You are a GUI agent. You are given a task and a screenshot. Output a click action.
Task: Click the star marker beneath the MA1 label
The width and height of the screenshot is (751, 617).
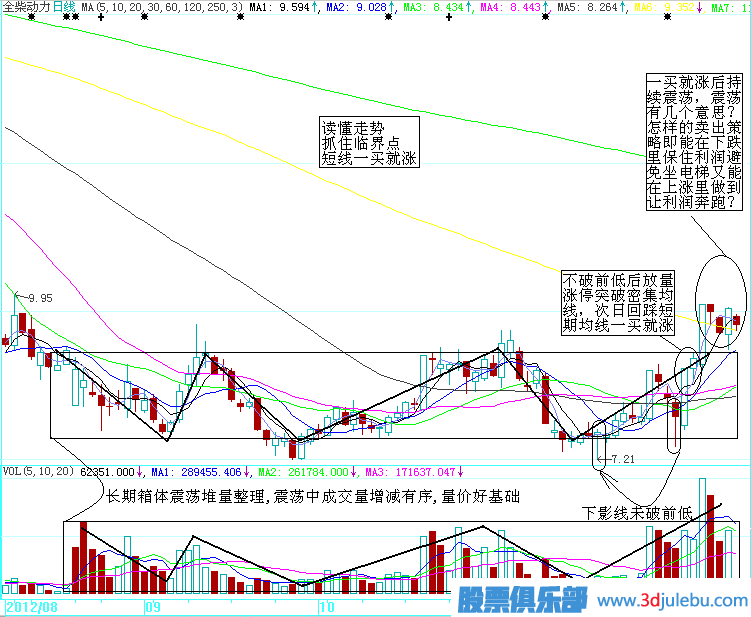click(240, 18)
